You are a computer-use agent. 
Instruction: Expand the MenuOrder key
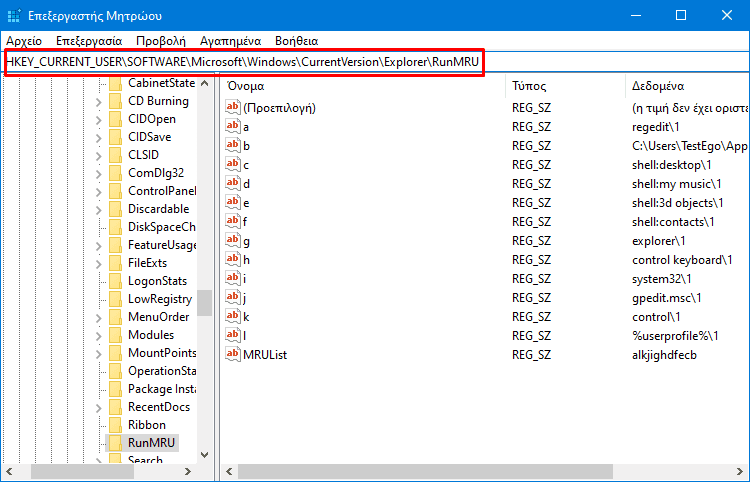point(99,318)
